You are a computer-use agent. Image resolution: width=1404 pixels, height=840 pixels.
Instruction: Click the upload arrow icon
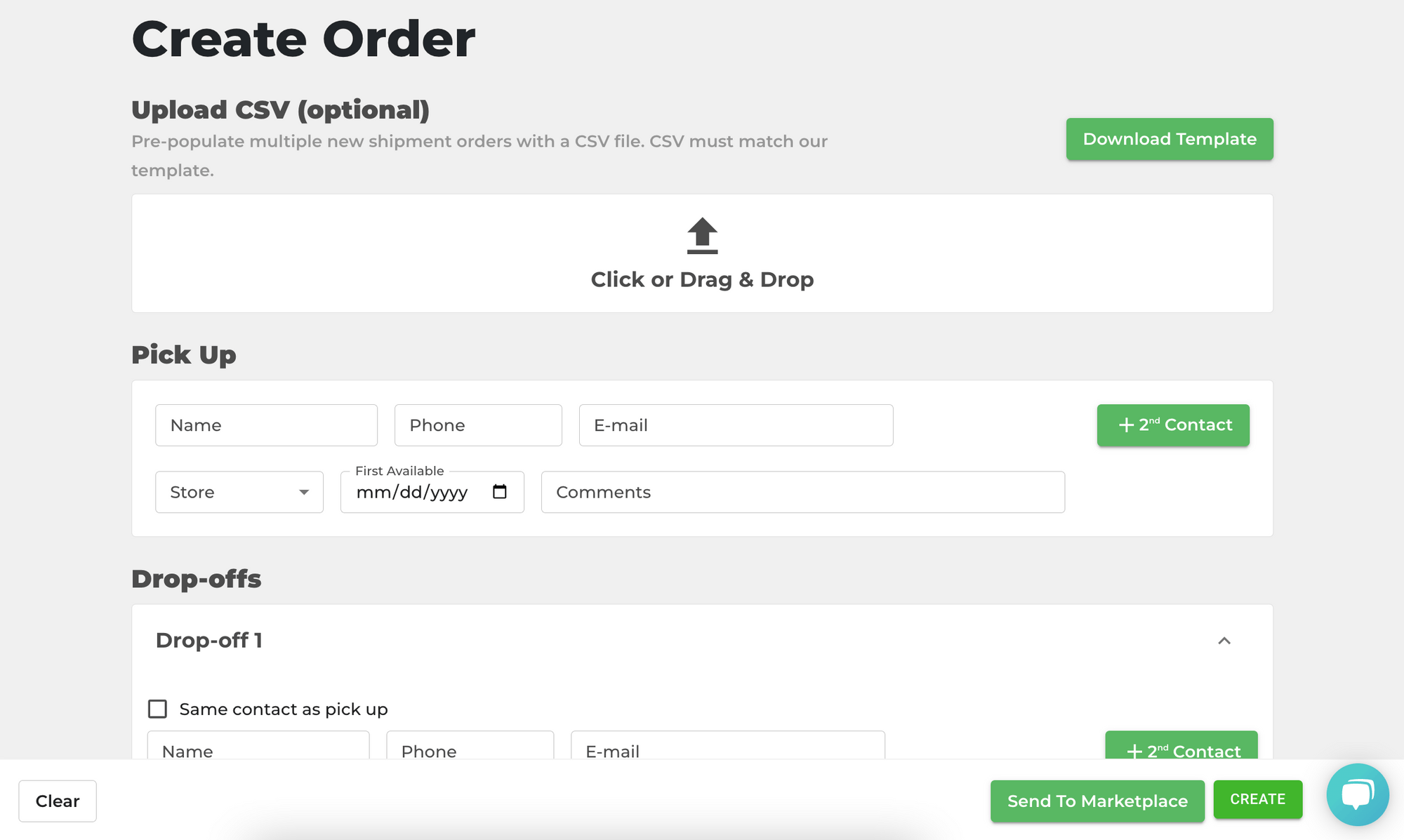[701, 236]
